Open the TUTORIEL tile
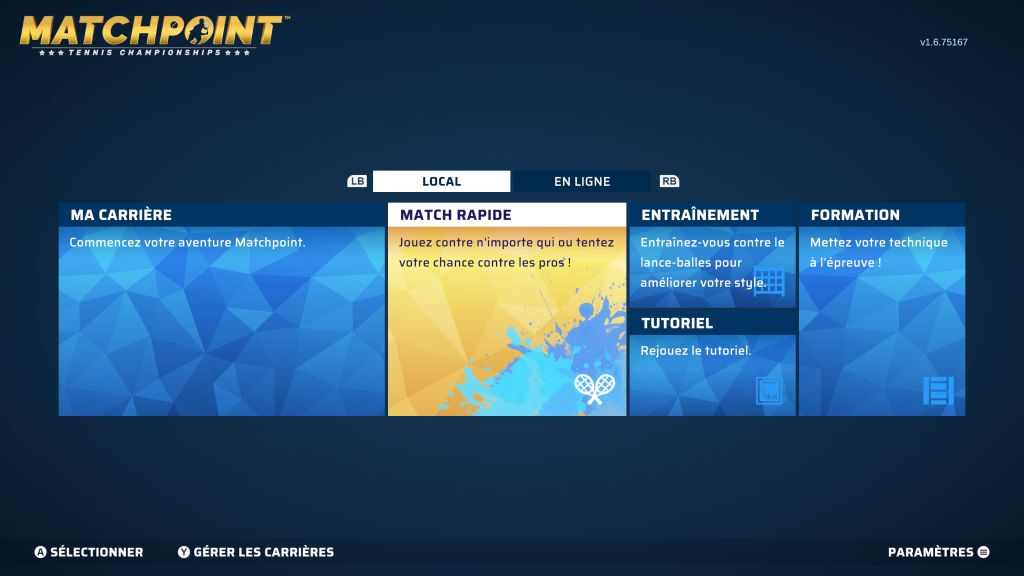The height and width of the screenshot is (576, 1024). click(x=712, y=363)
